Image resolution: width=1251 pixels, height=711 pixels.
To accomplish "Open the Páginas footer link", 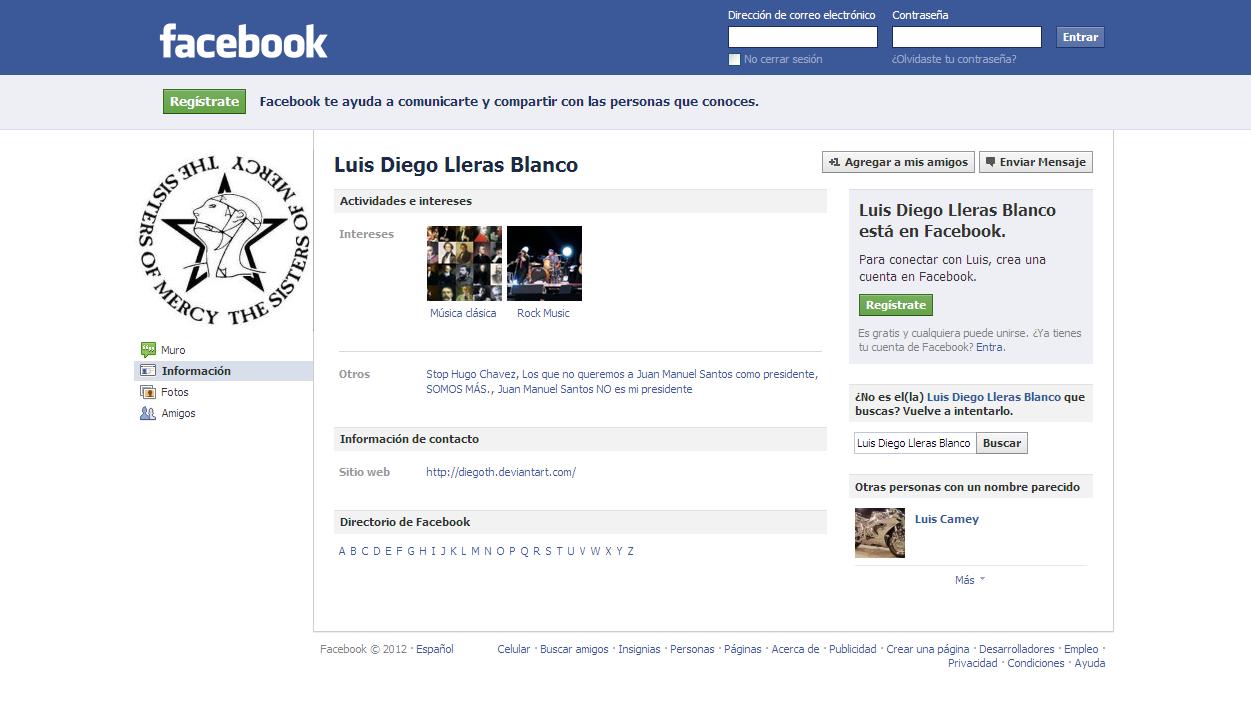I will click(743, 649).
